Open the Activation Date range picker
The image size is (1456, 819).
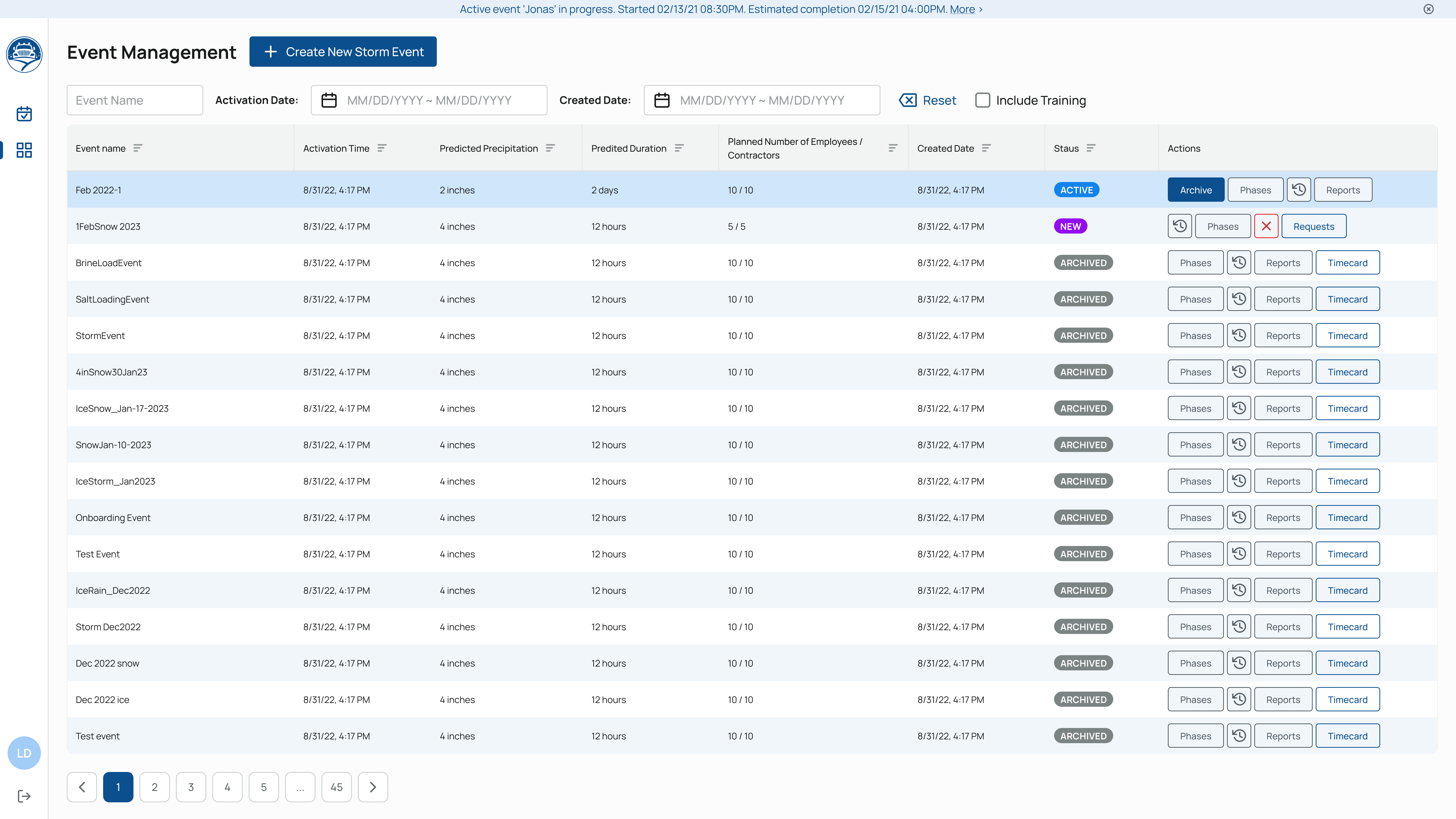click(x=428, y=100)
